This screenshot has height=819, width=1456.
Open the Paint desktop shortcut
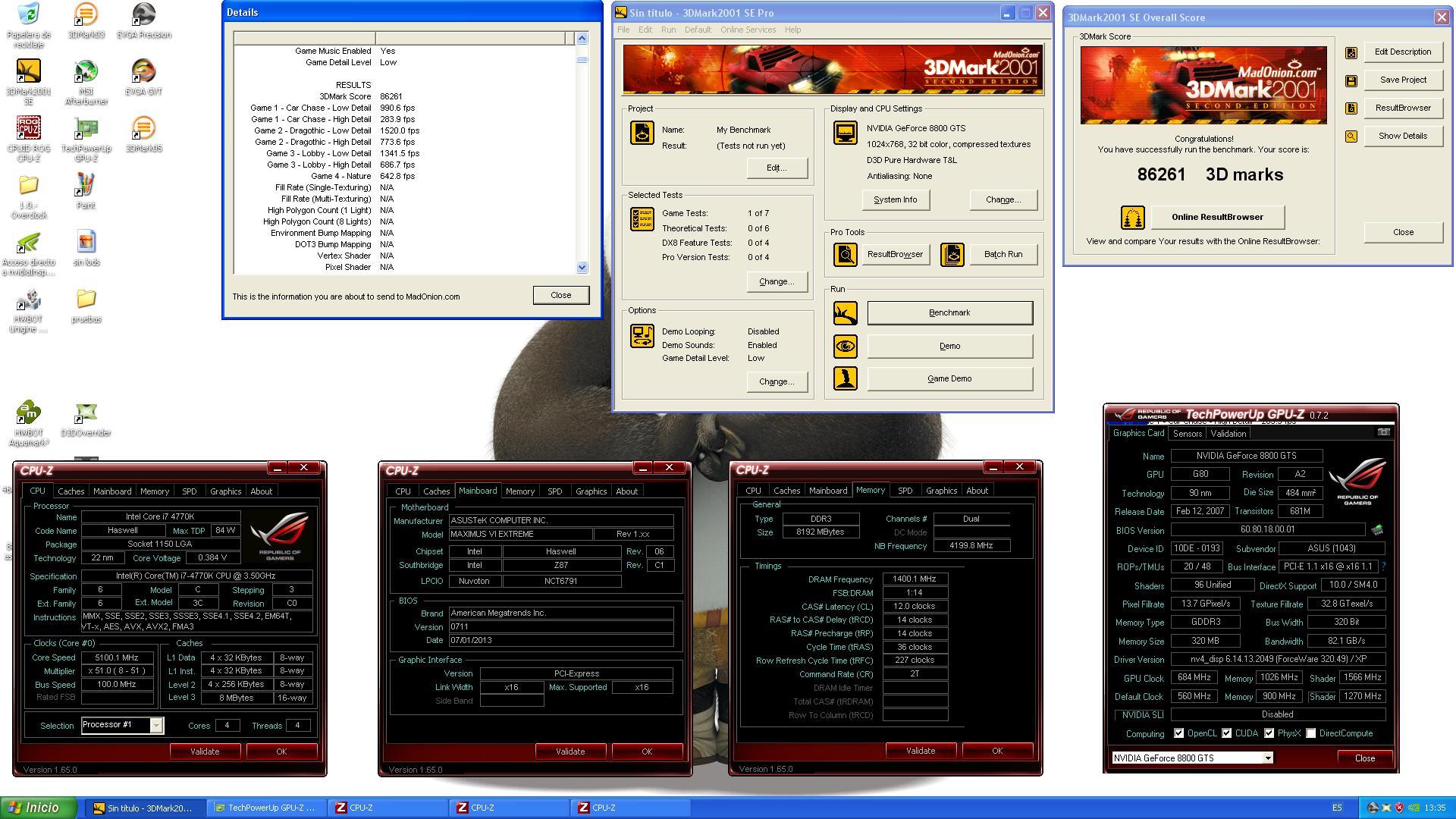86,191
